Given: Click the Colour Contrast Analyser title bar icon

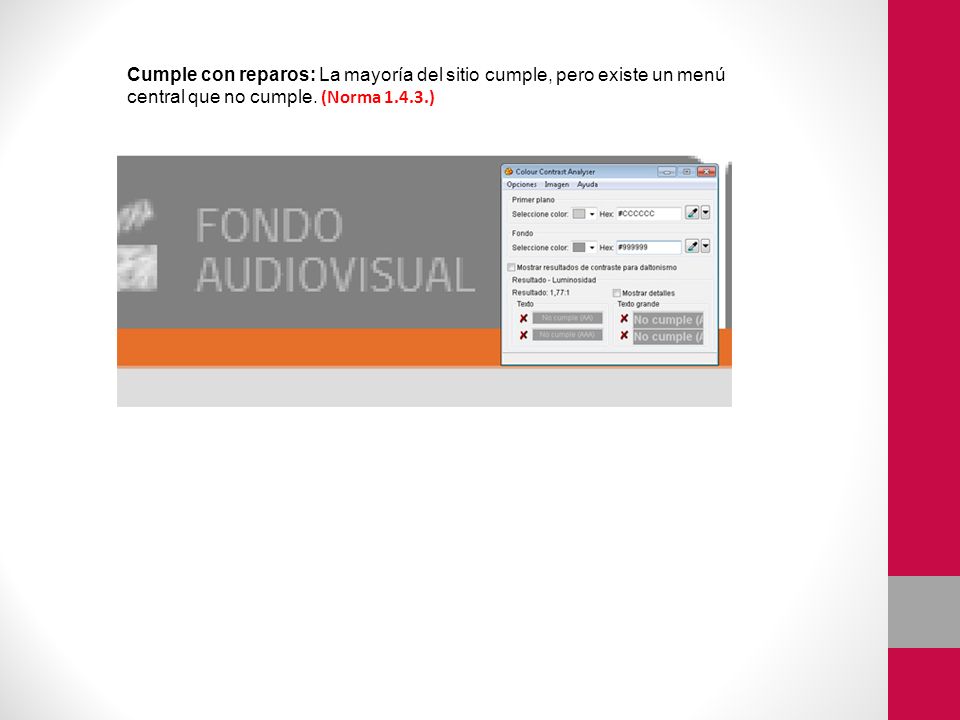Looking at the screenshot, I should pos(509,172).
